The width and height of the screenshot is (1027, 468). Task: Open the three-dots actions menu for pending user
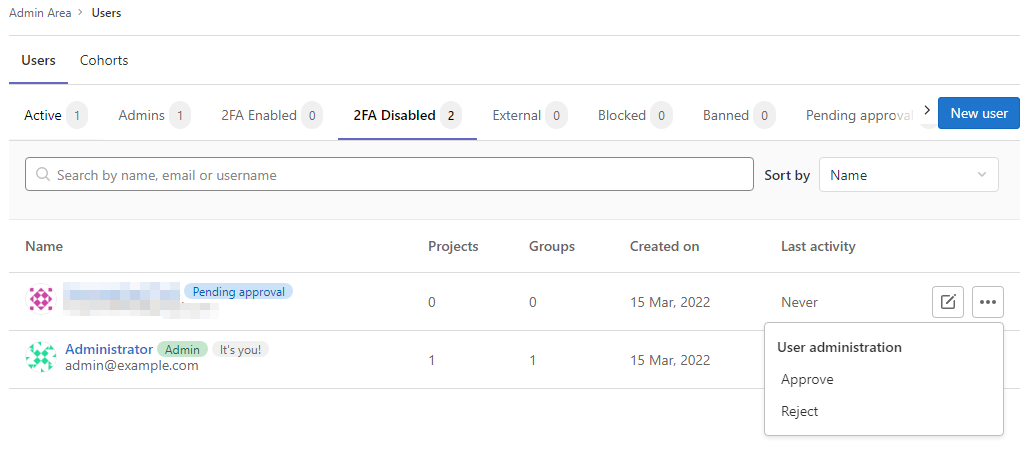tap(988, 302)
